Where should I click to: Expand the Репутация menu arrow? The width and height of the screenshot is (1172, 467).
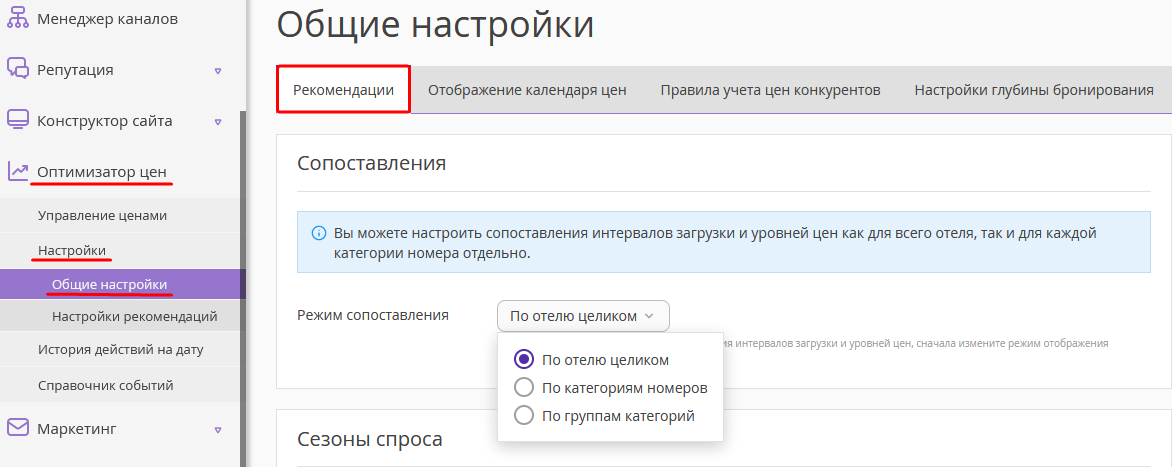(x=218, y=71)
